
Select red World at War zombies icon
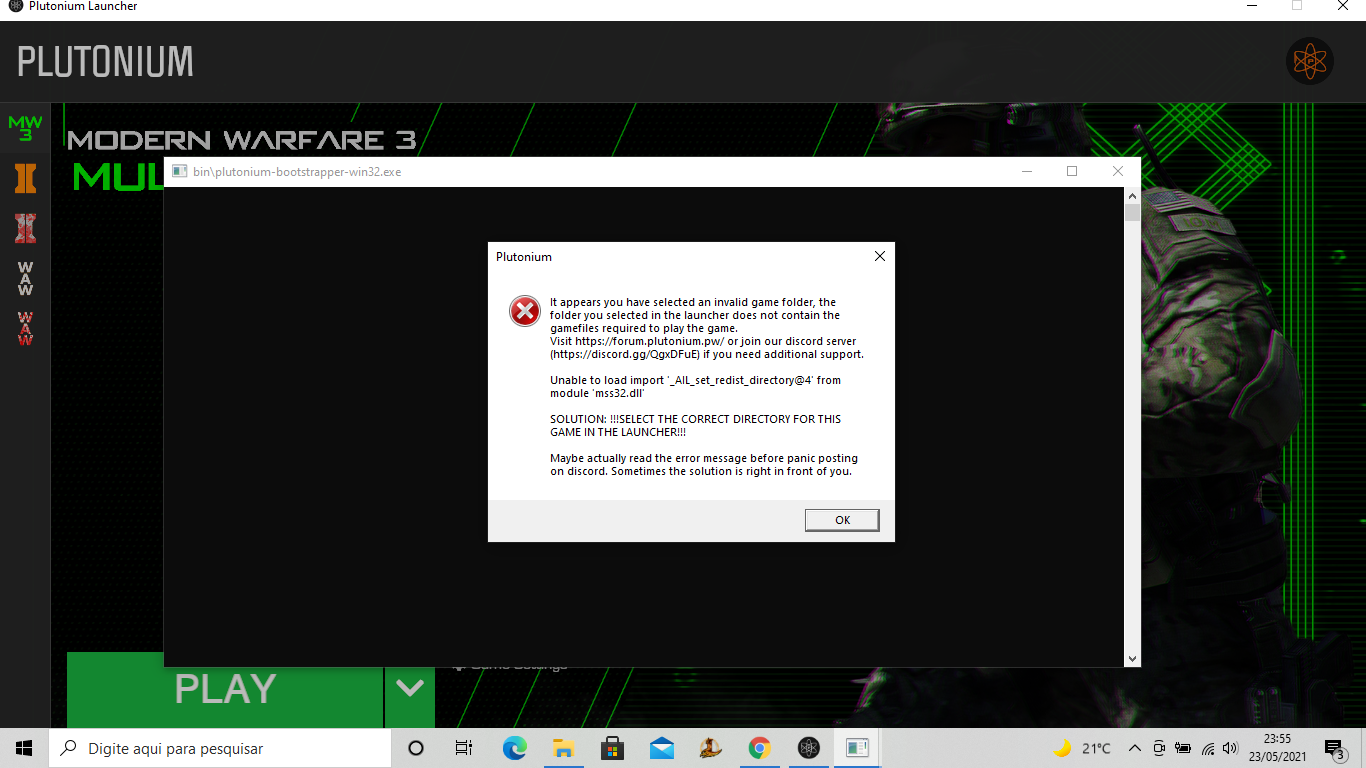25,328
